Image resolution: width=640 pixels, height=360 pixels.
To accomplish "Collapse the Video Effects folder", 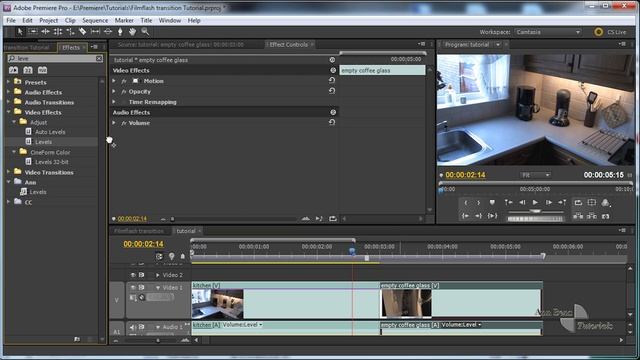I will coord(9,112).
